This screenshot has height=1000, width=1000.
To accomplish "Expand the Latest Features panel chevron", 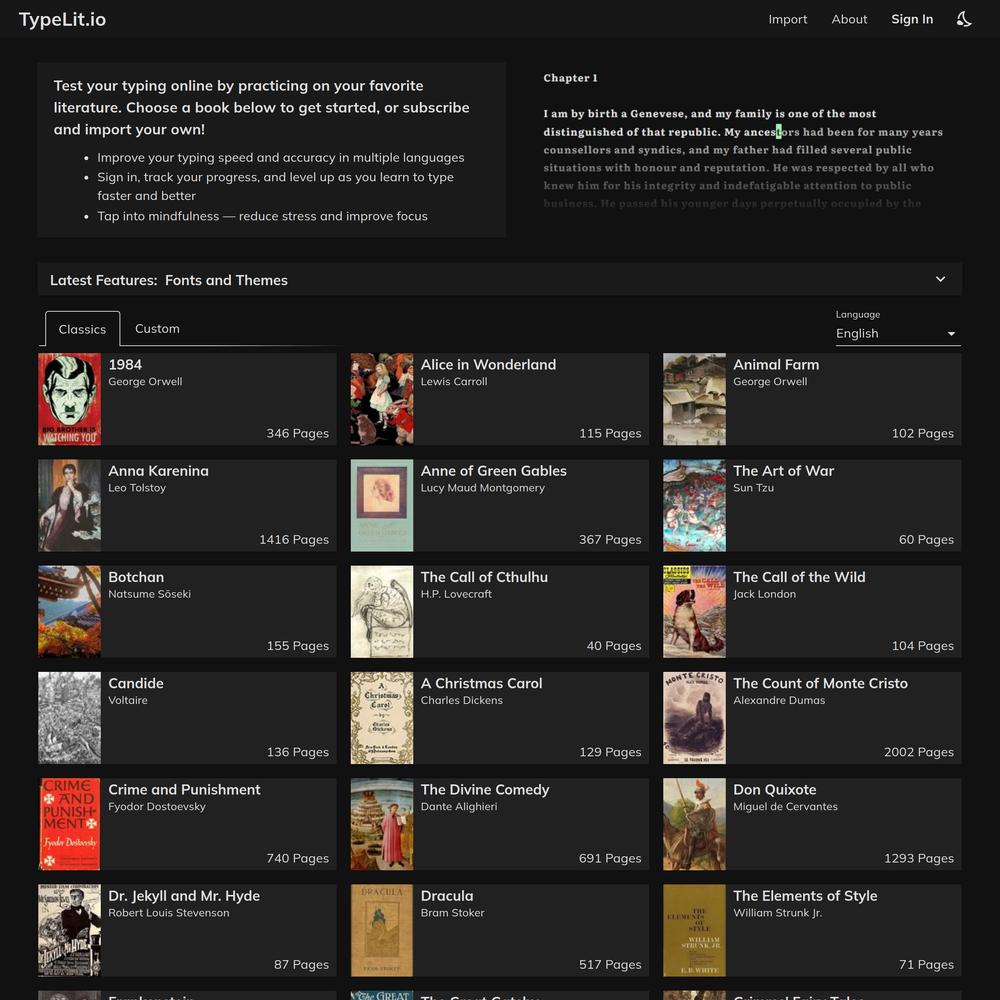I will click(940, 279).
